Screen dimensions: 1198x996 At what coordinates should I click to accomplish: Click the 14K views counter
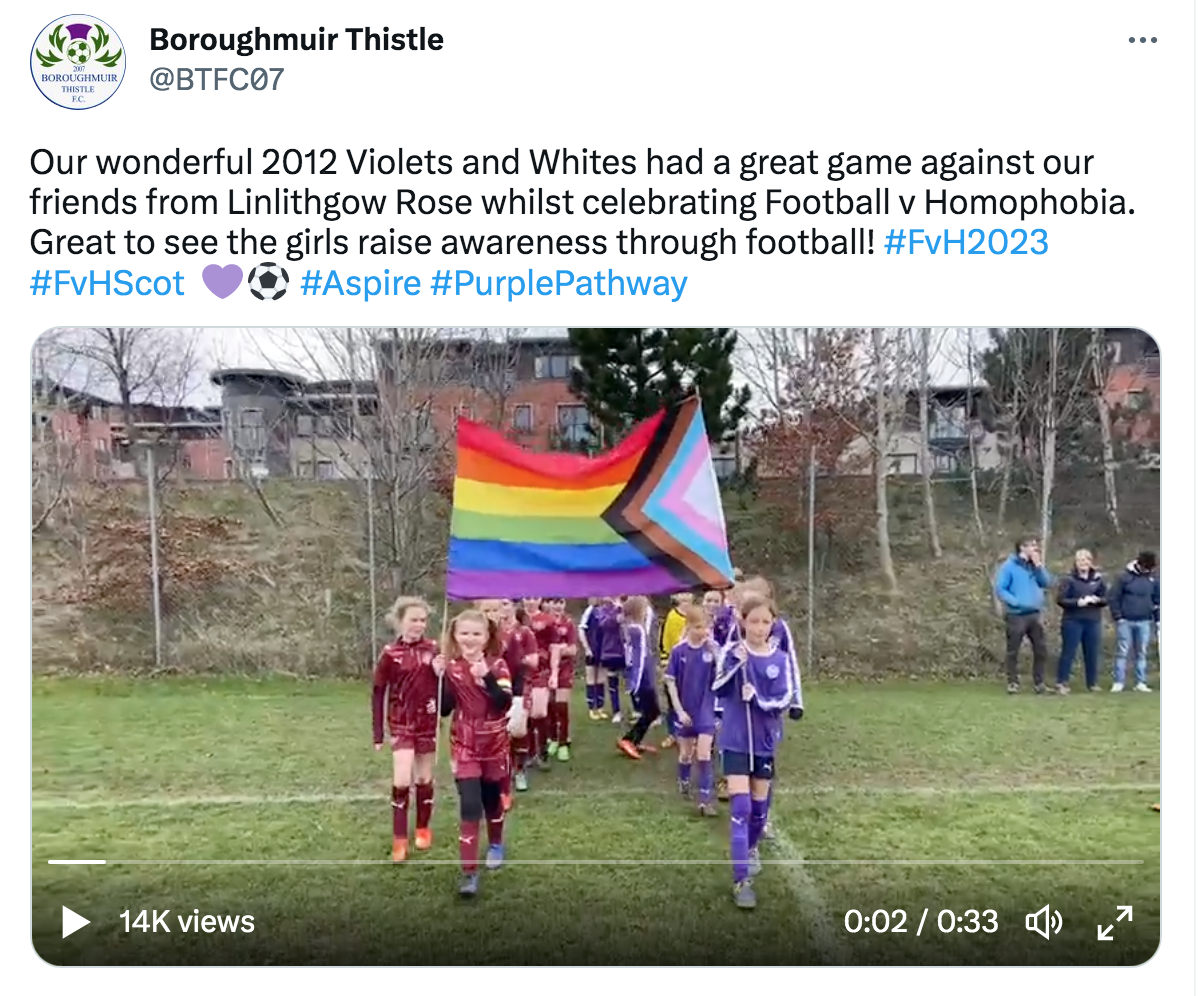(x=187, y=922)
